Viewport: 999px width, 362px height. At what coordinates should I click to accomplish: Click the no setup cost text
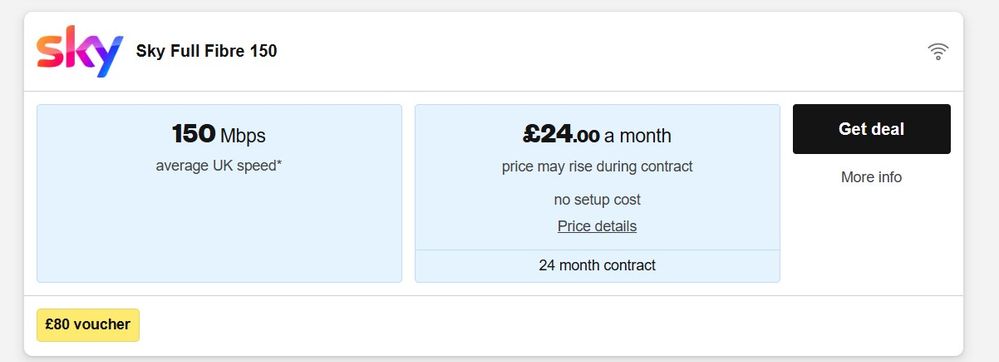point(597,199)
